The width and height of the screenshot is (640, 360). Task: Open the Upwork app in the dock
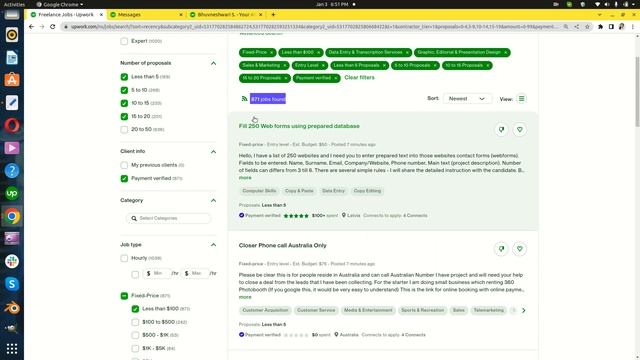[12, 193]
